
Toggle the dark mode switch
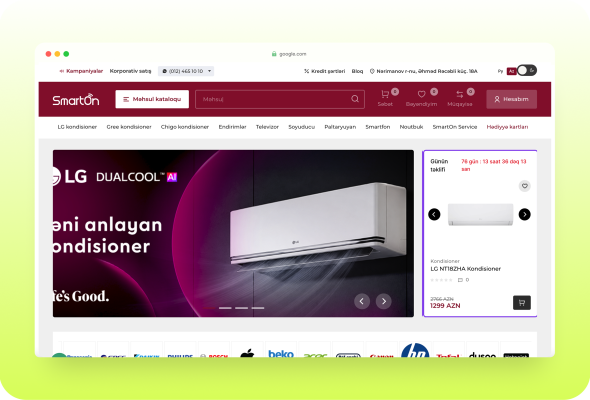tap(527, 70)
